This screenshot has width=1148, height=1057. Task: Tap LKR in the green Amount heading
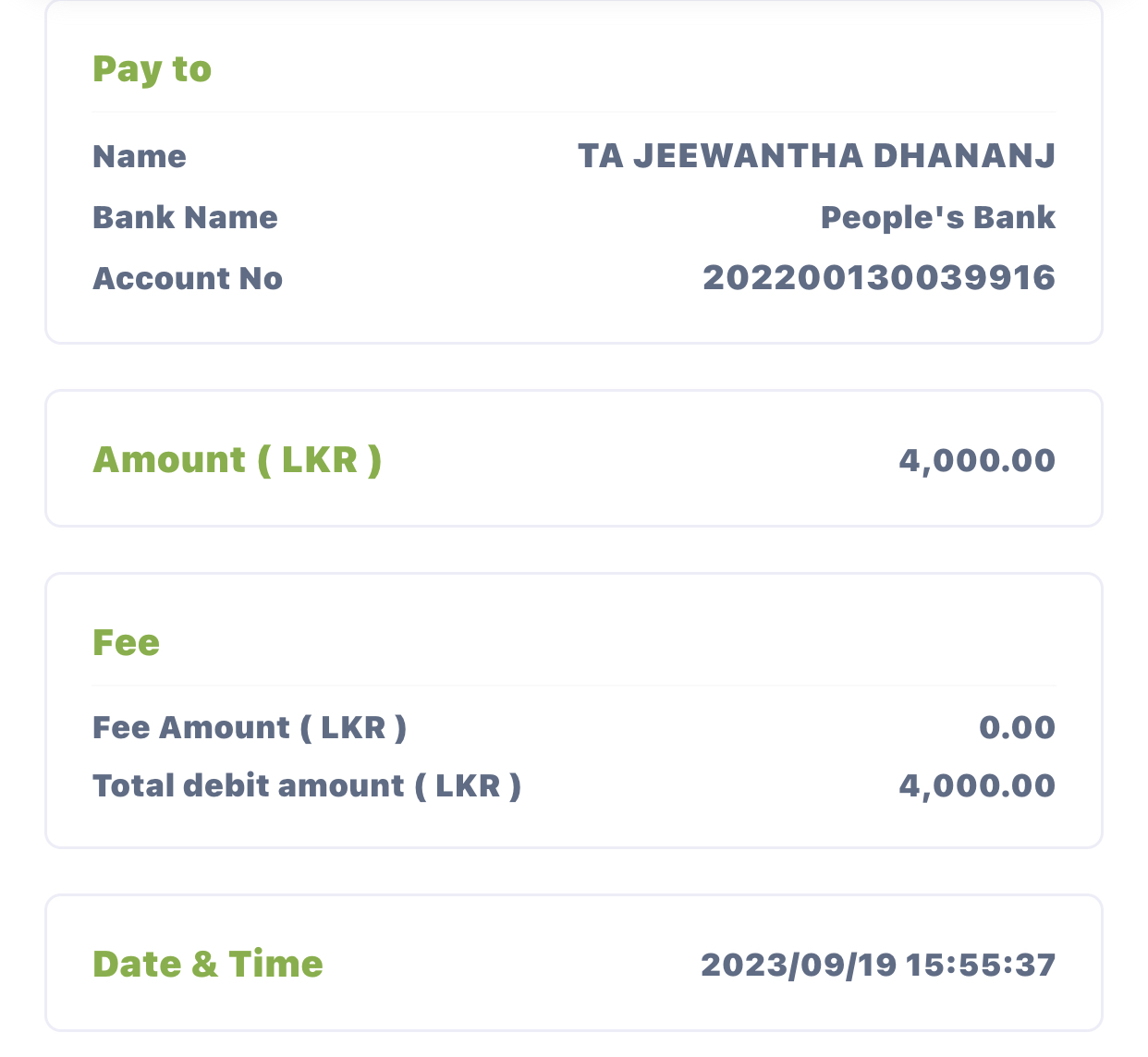tap(319, 460)
